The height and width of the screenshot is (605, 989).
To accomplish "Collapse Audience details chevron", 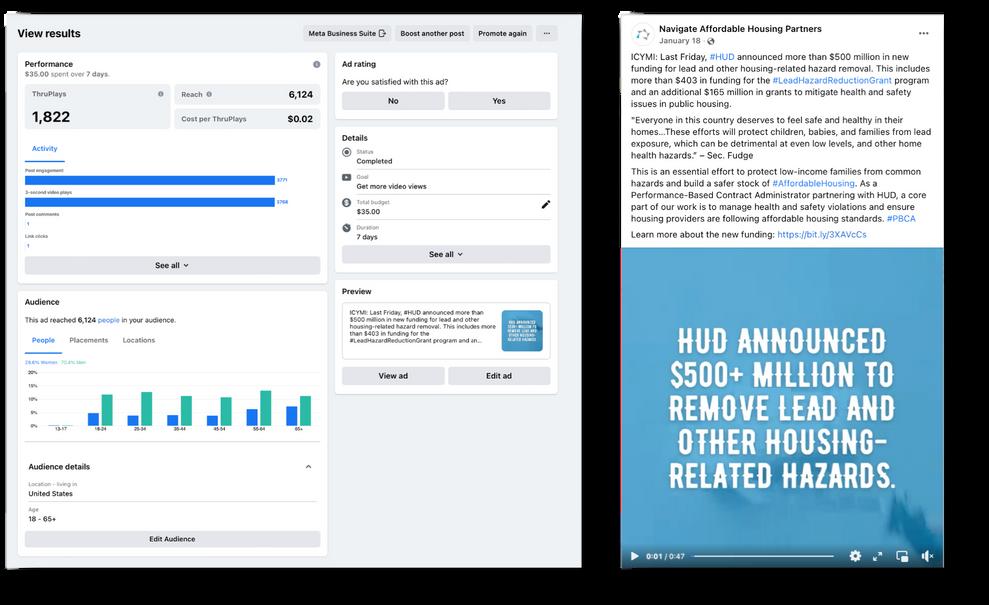I will click(x=308, y=467).
